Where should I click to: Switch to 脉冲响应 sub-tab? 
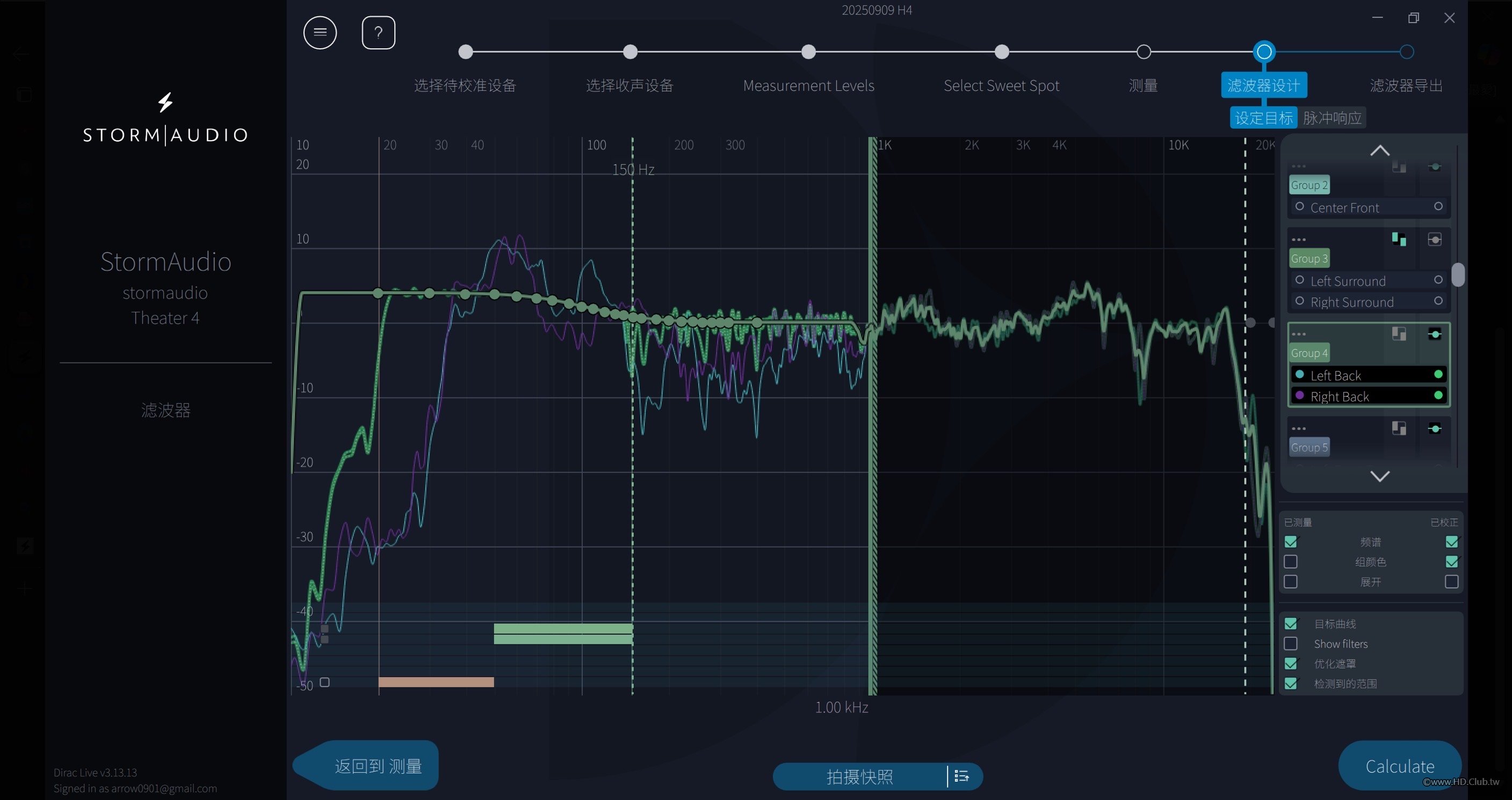point(1332,118)
